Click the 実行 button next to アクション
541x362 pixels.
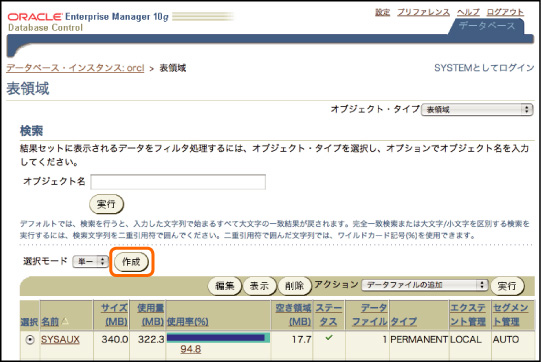[507, 286]
